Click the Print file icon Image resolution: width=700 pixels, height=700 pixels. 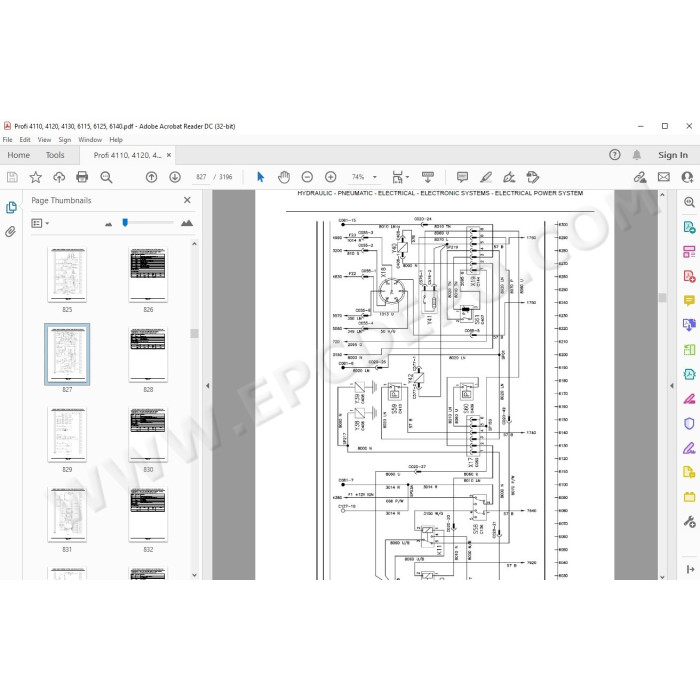click(x=82, y=177)
